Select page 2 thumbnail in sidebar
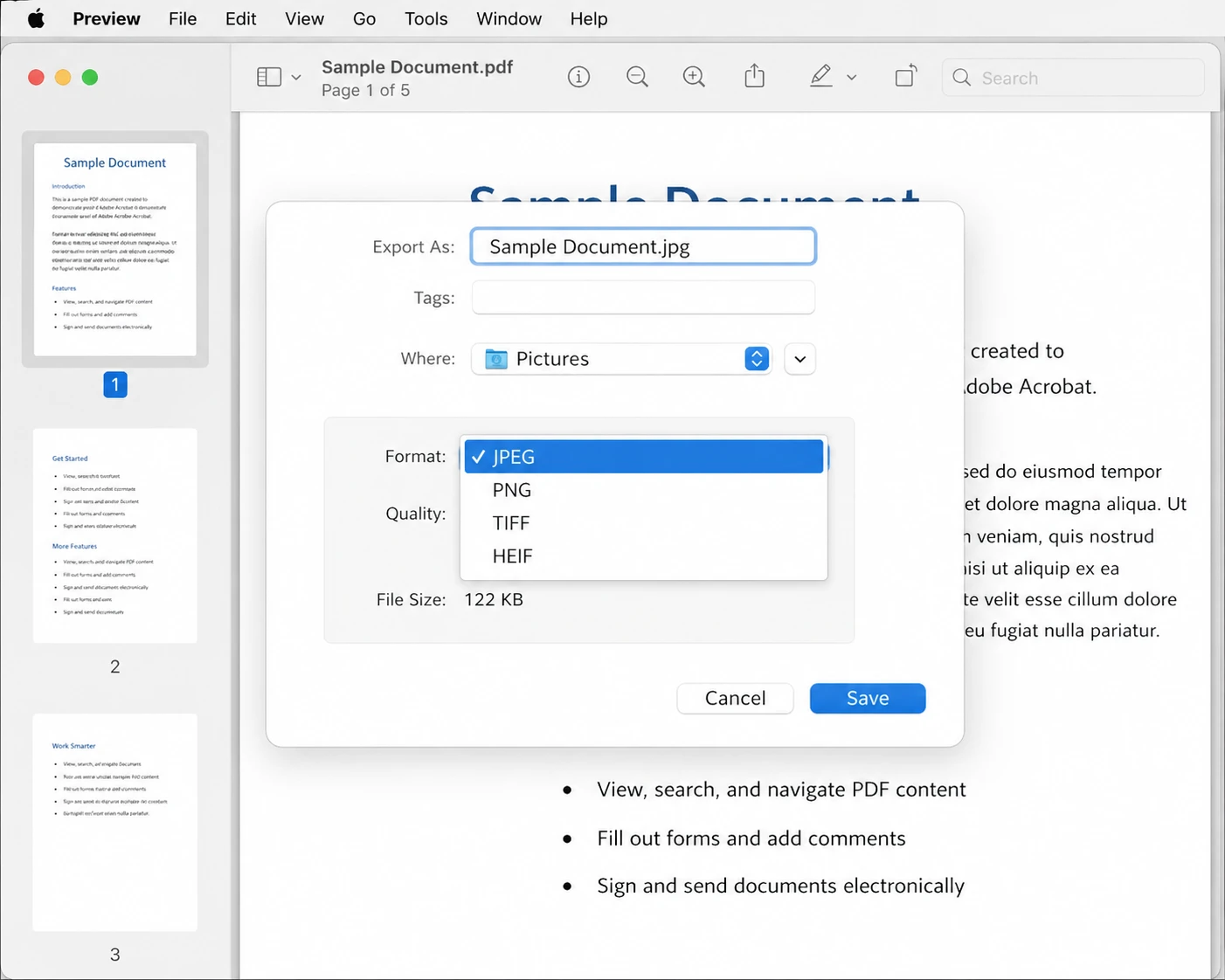Viewport: 1225px width, 980px height. [x=115, y=535]
